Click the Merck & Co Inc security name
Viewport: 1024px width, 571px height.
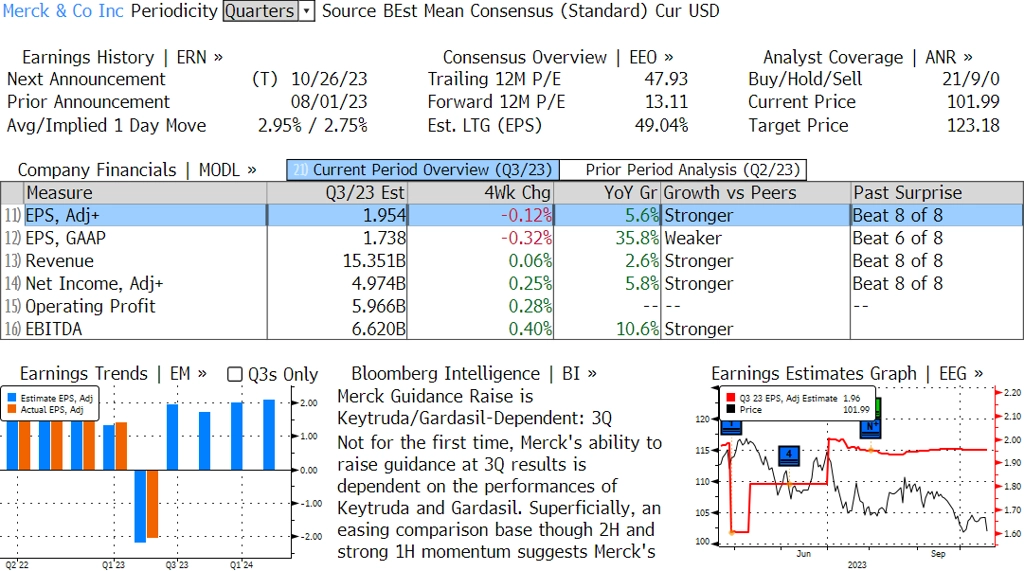[63, 11]
